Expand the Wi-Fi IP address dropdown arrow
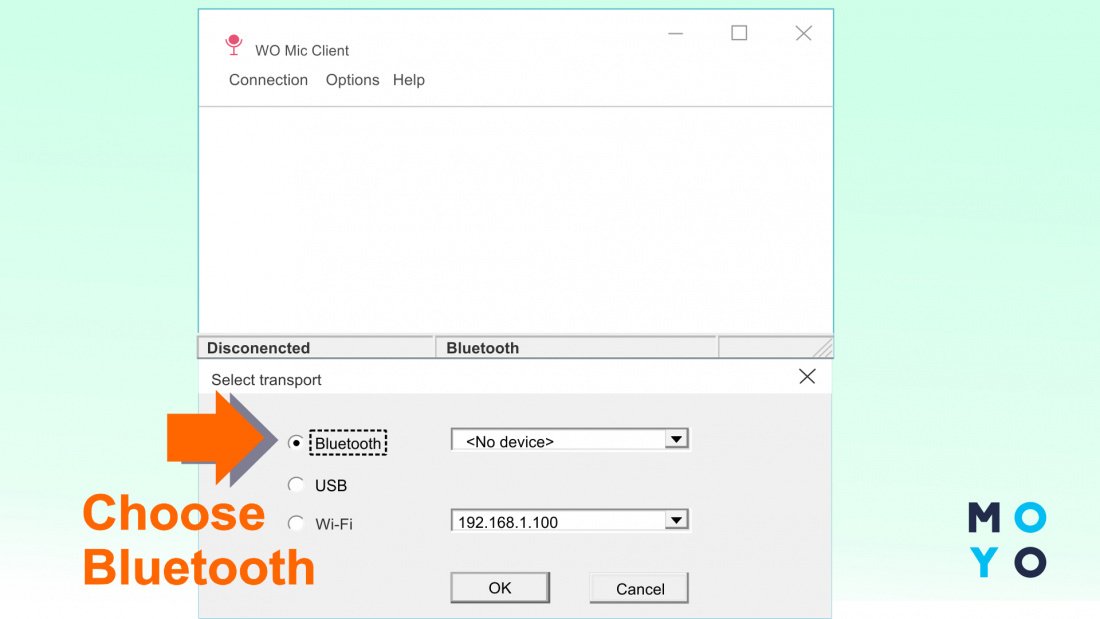The height and width of the screenshot is (619, 1100). [677, 520]
